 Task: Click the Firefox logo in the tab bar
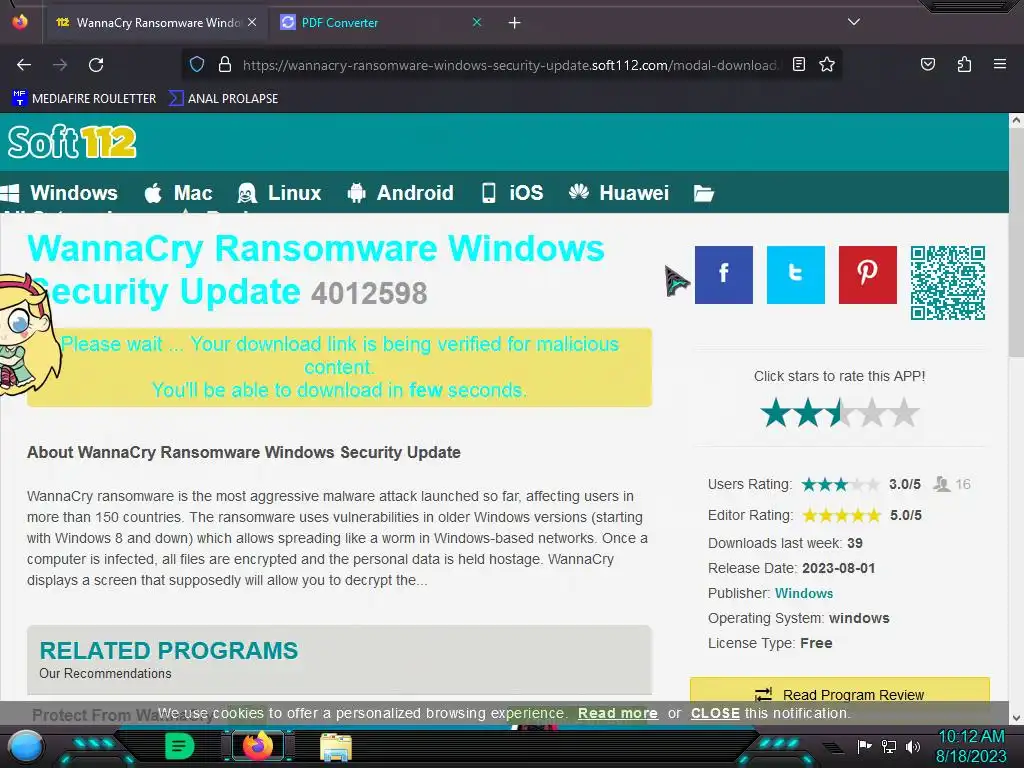point(20,22)
